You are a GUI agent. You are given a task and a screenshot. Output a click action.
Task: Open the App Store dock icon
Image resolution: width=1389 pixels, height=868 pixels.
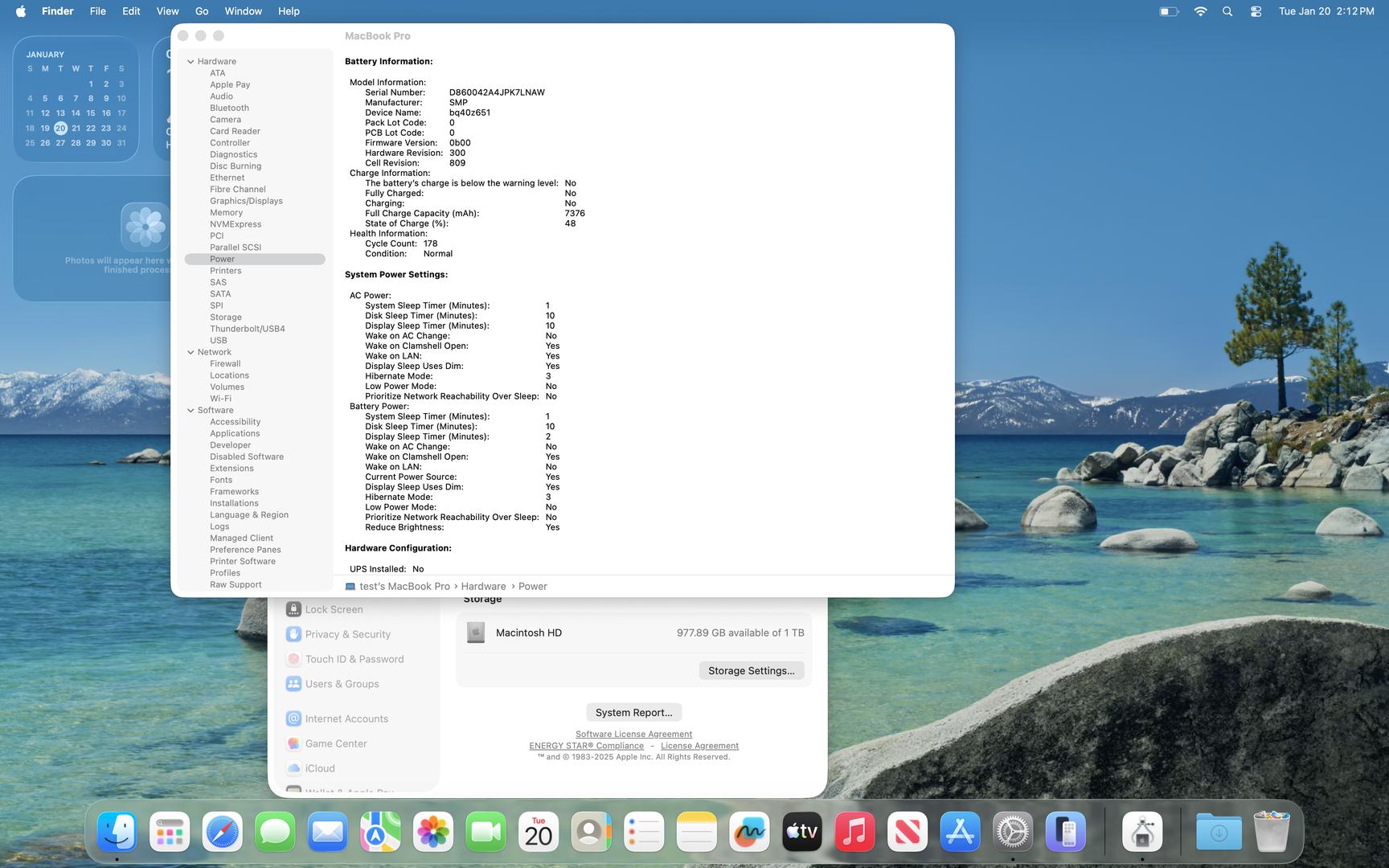click(x=960, y=832)
